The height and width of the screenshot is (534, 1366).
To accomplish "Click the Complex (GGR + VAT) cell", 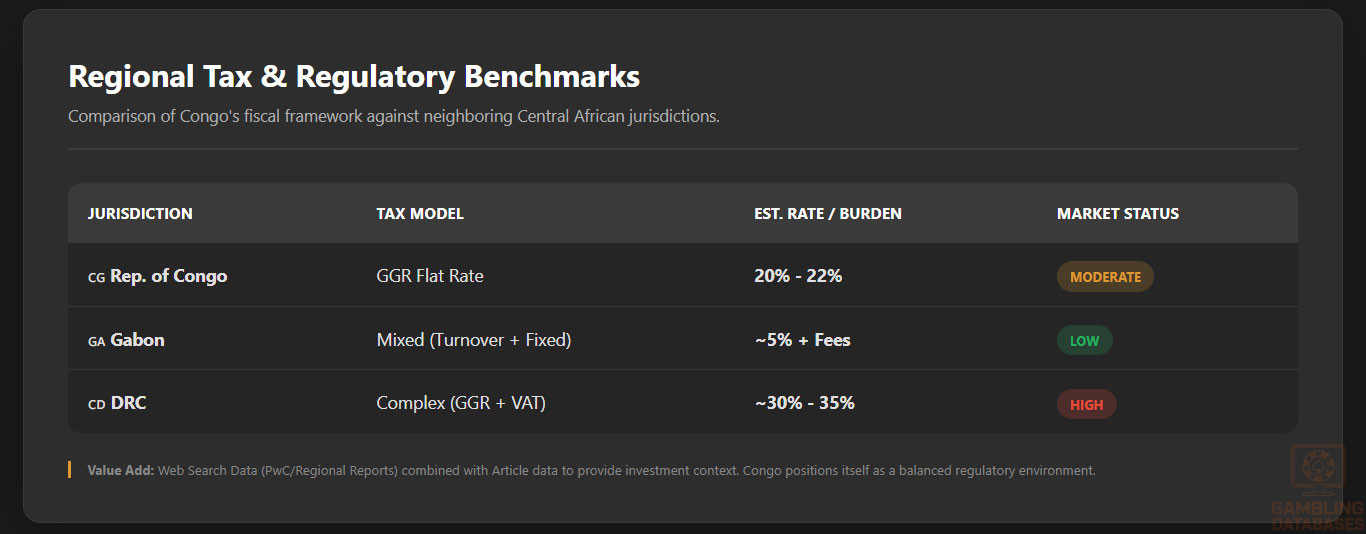I will [461, 403].
